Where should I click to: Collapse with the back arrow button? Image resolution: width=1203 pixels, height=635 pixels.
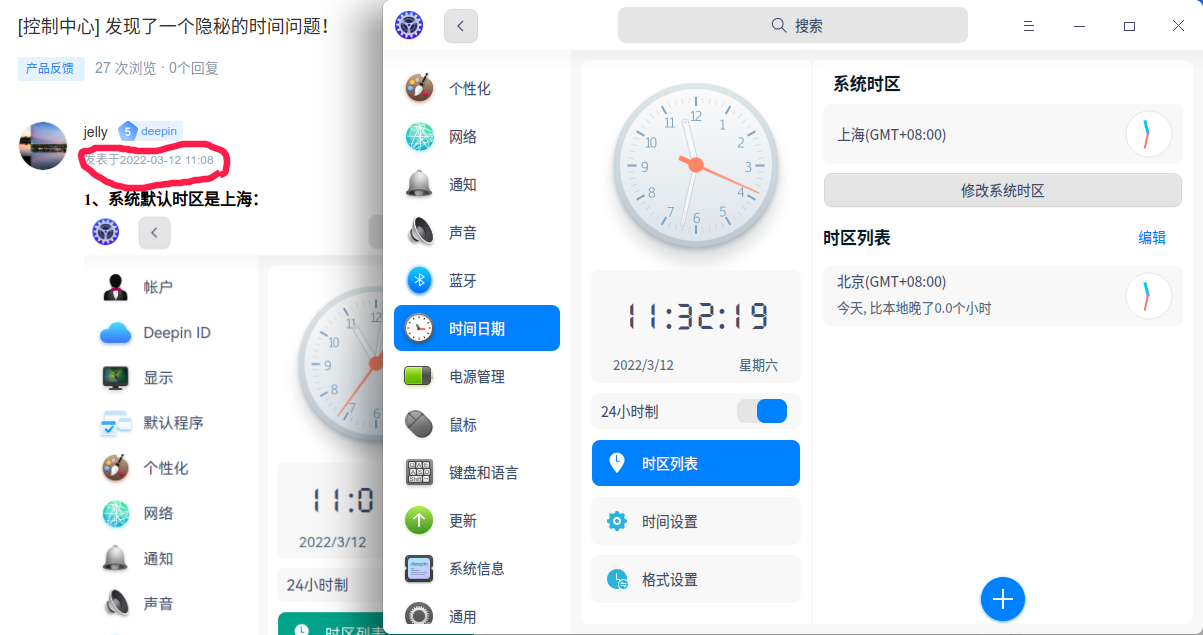tap(460, 25)
